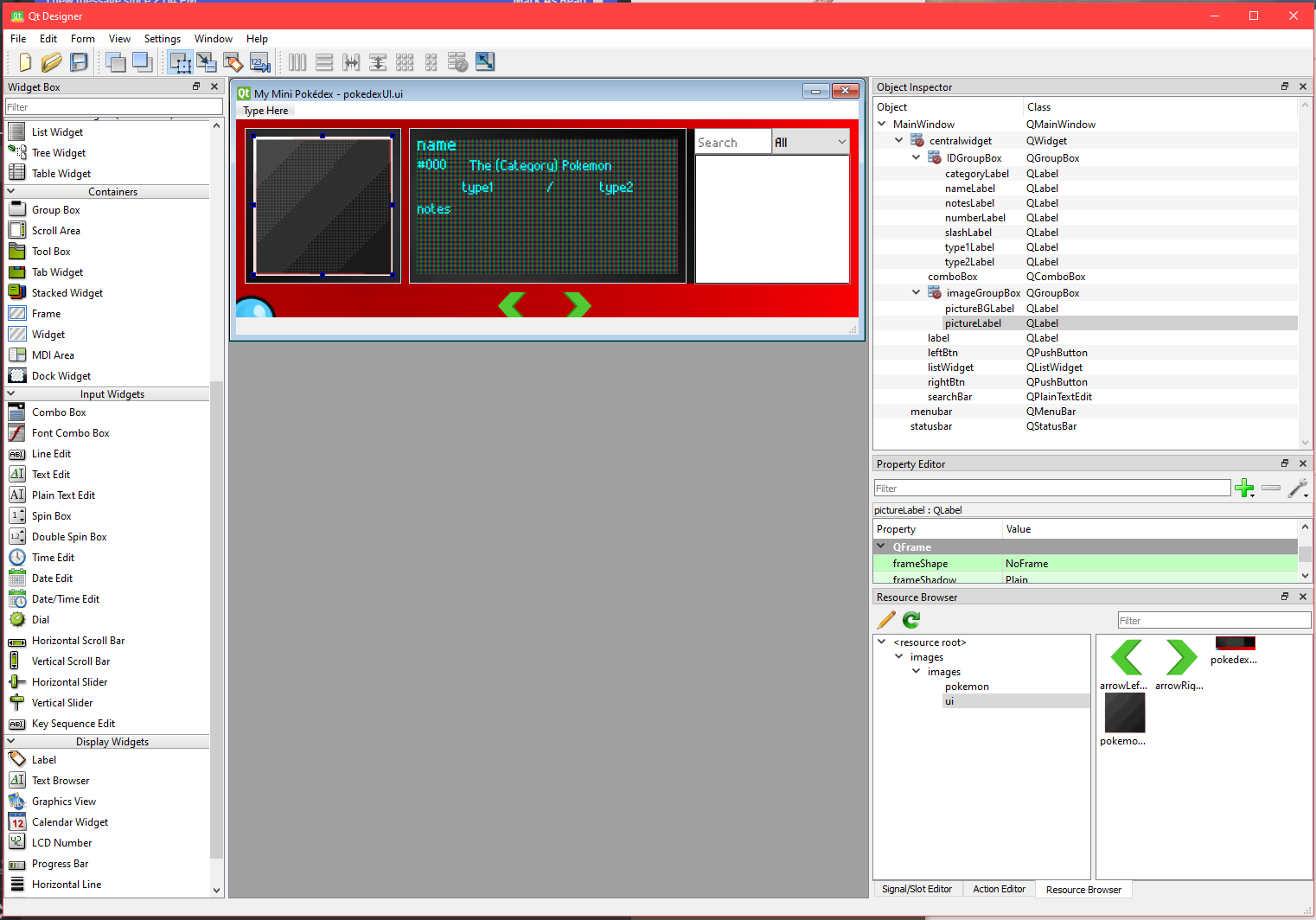
Task: Collapse the resource root node
Action: [882, 642]
